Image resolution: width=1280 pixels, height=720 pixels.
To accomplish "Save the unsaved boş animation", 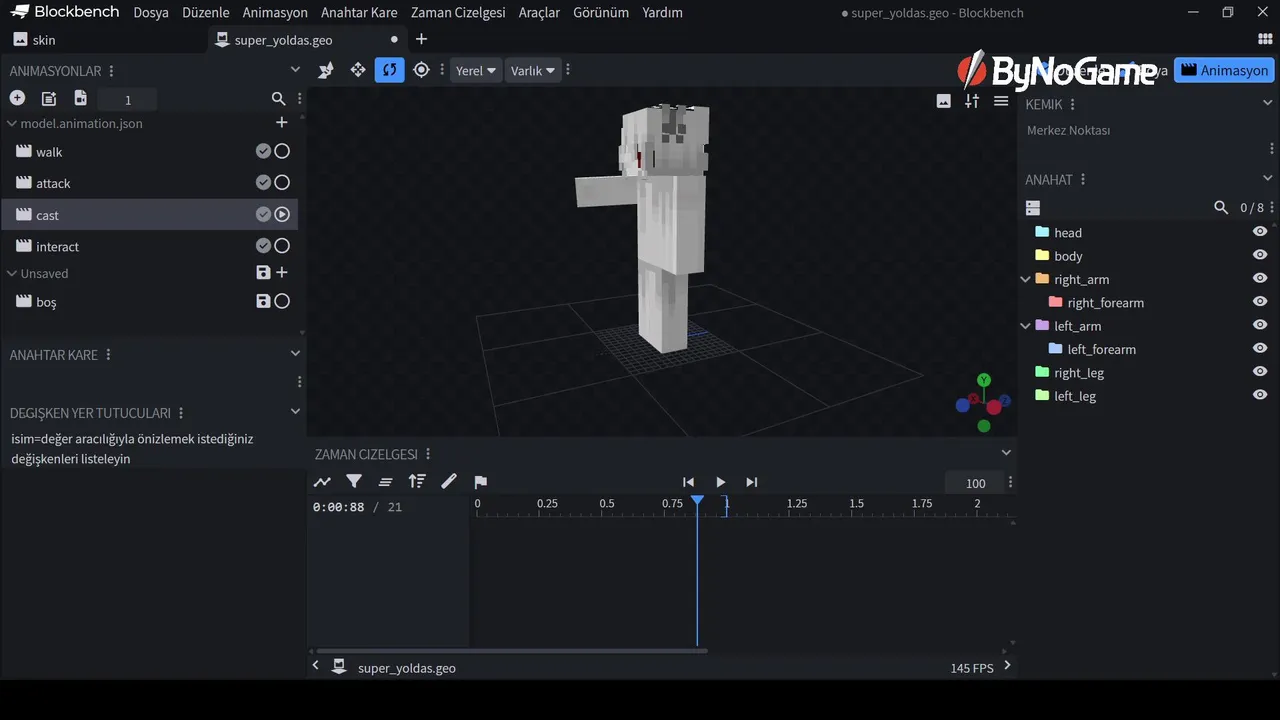I will [263, 301].
